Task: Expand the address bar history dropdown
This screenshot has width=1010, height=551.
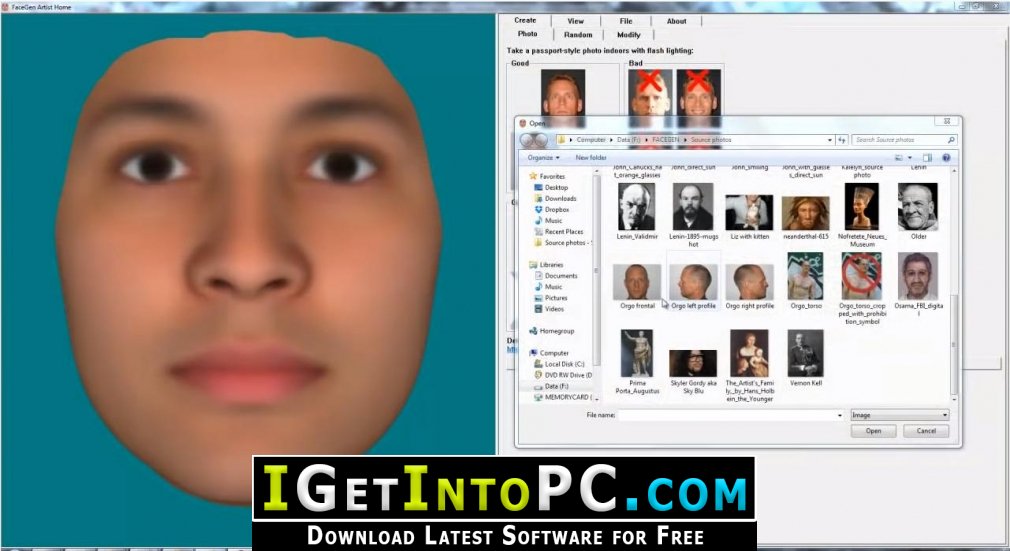Action: coord(830,140)
